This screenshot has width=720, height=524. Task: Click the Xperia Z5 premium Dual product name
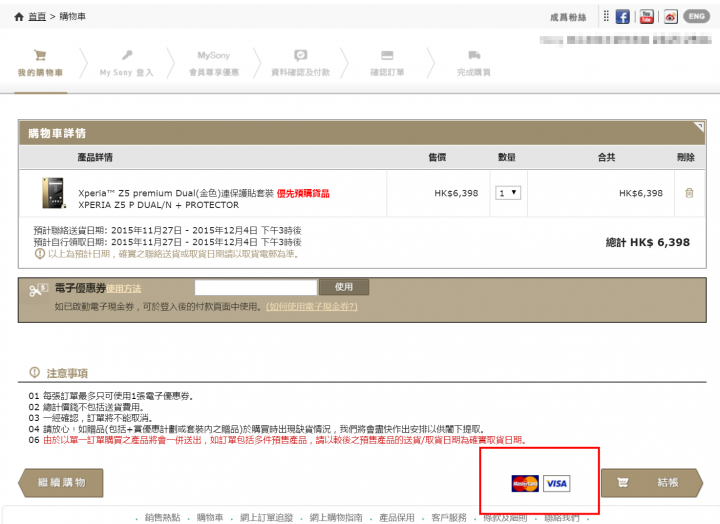[x=176, y=193]
